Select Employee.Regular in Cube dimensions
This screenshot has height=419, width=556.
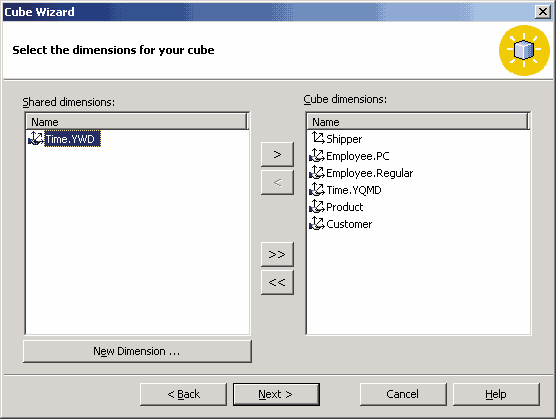coord(369,173)
